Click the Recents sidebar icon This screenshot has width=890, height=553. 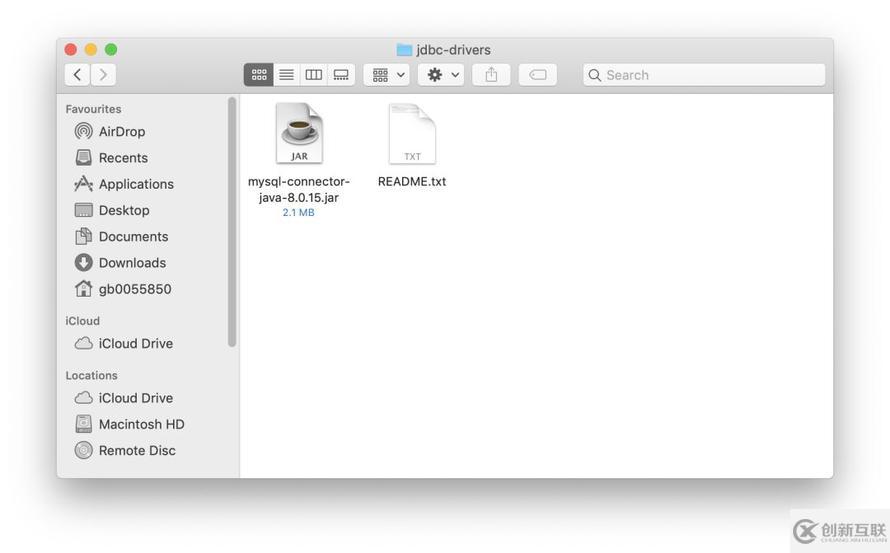coord(83,157)
